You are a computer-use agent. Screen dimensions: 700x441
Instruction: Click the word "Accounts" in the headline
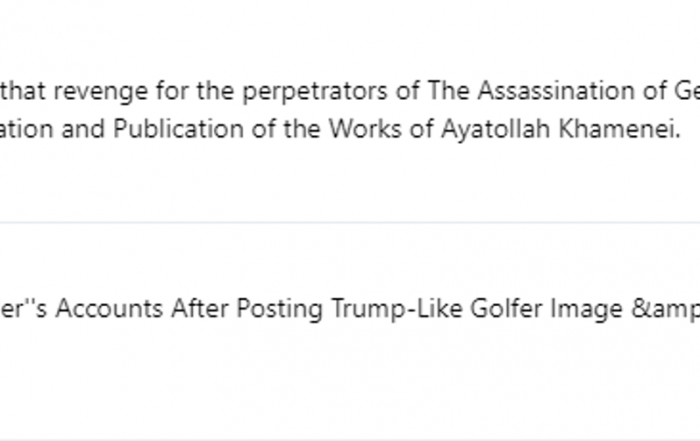(109, 308)
